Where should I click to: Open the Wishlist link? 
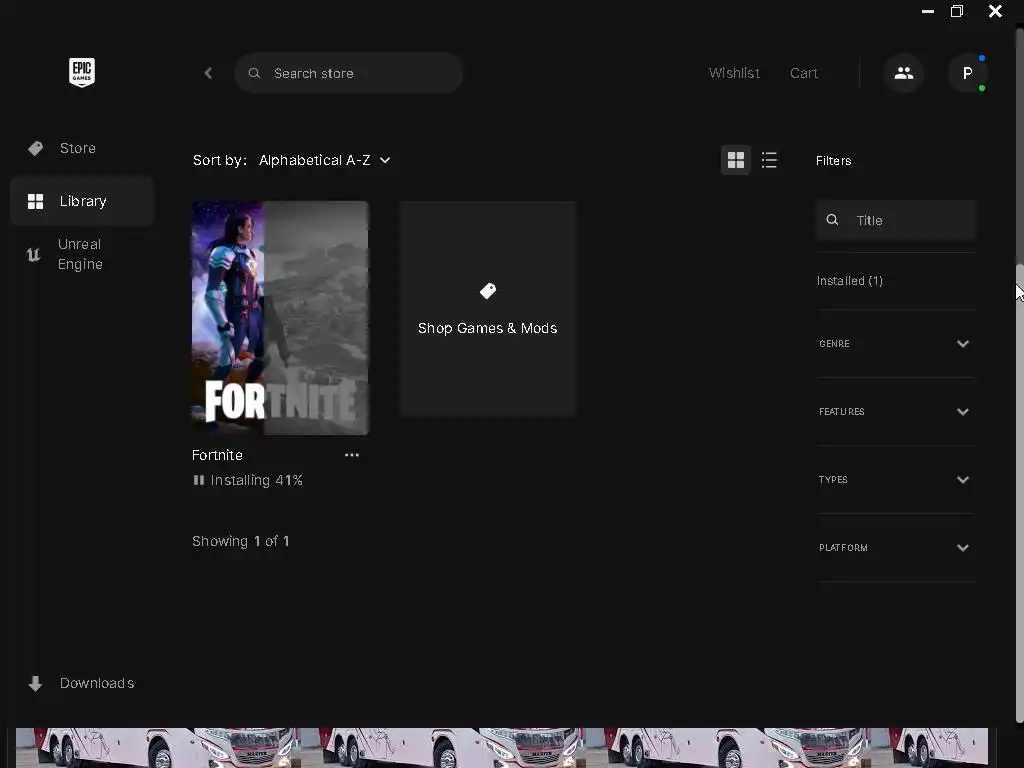(734, 73)
